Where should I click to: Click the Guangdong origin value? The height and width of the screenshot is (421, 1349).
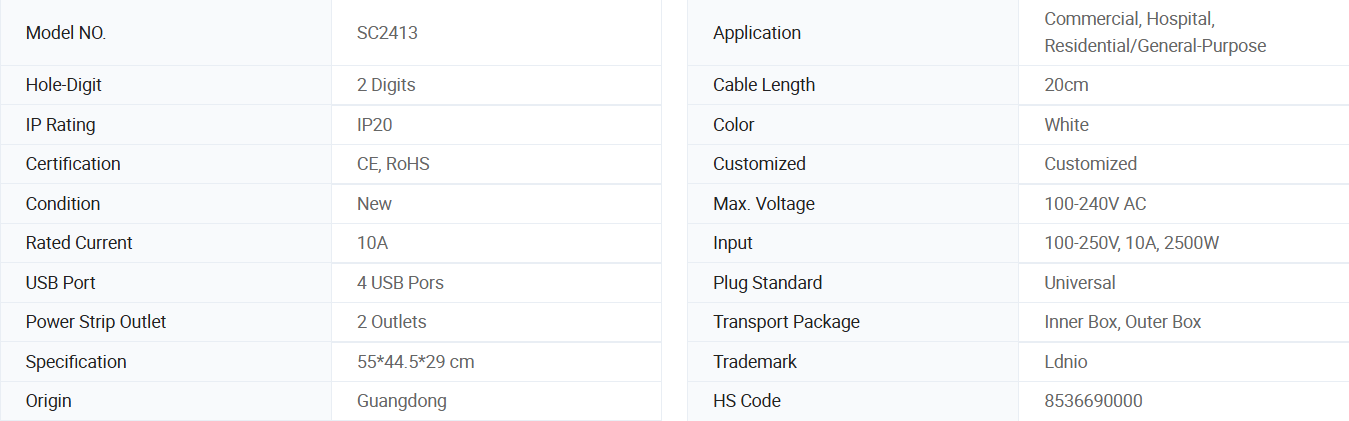(x=401, y=401)
